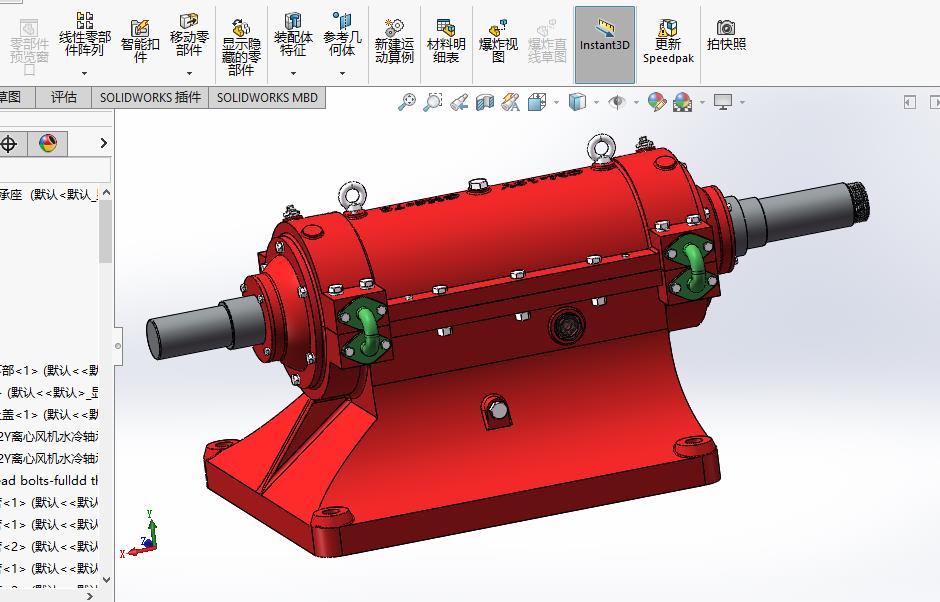Click the panel collapse handle beside tree
The width and height of the screenshot is (940, 602).
118,346
